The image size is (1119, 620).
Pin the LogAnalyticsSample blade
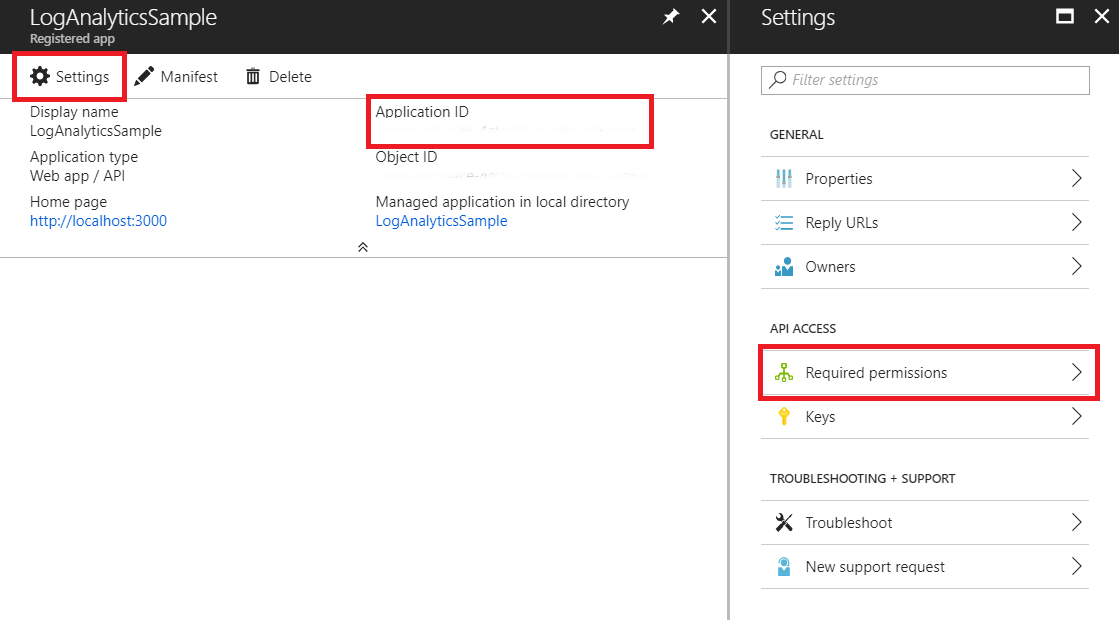[671, 16]
